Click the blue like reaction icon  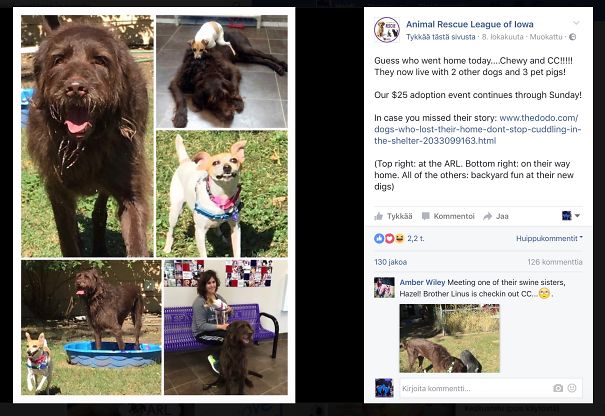tap(379, 238)
